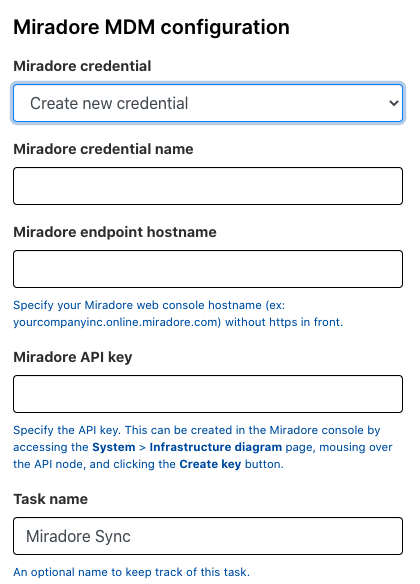Click the bold System text in API help
This screenshot has height=584, width=420.
[114, 447]
